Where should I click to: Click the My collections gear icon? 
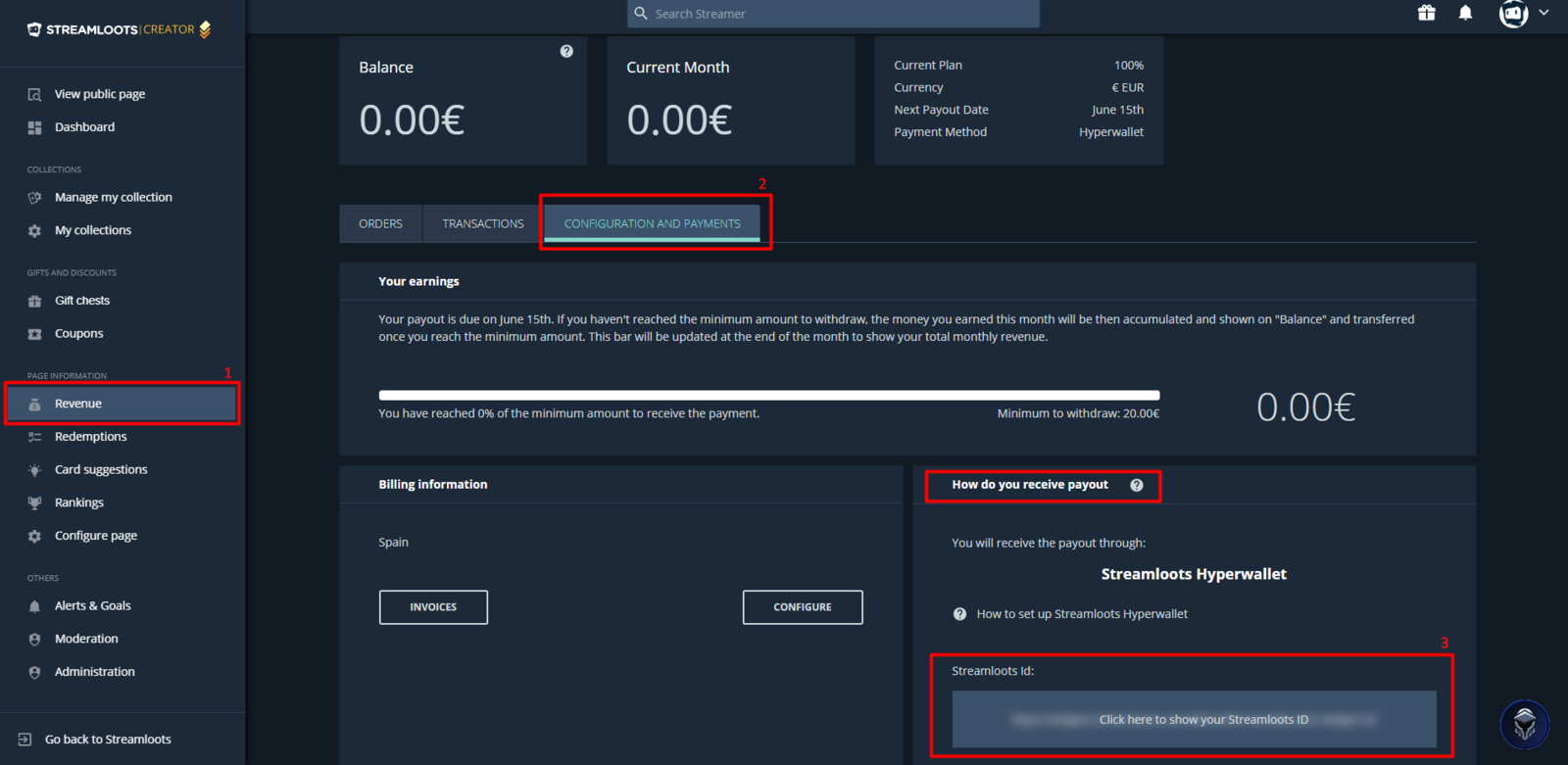34,231
